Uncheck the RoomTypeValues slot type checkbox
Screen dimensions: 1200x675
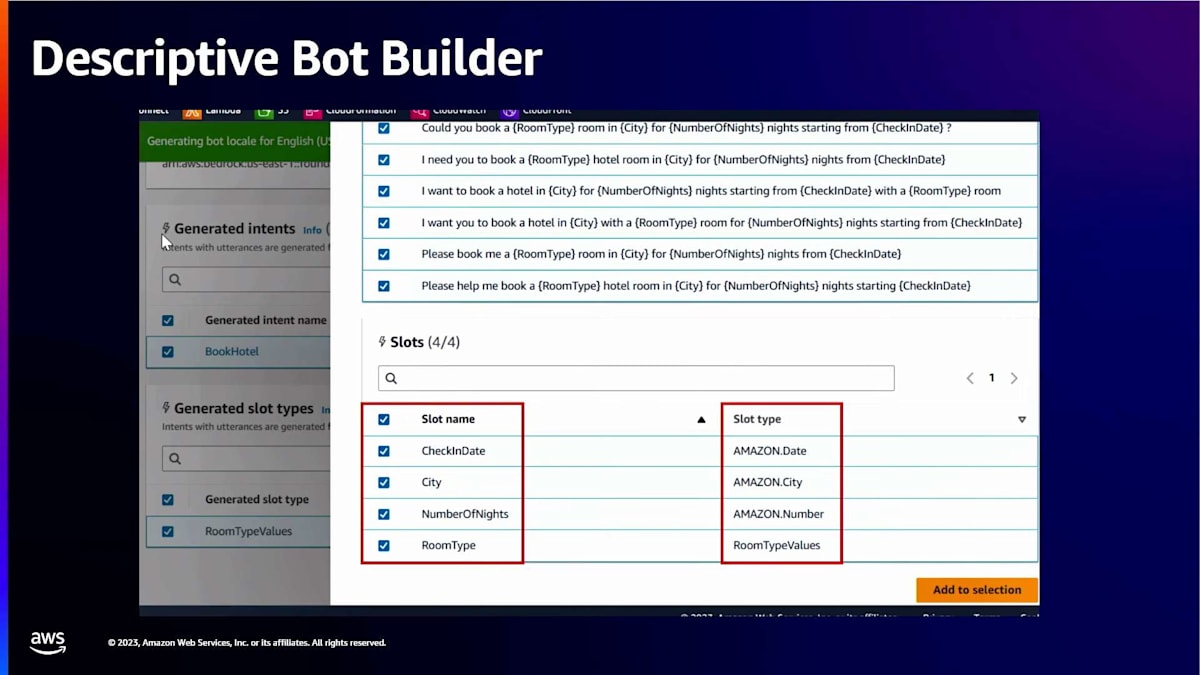coord(168,531)
